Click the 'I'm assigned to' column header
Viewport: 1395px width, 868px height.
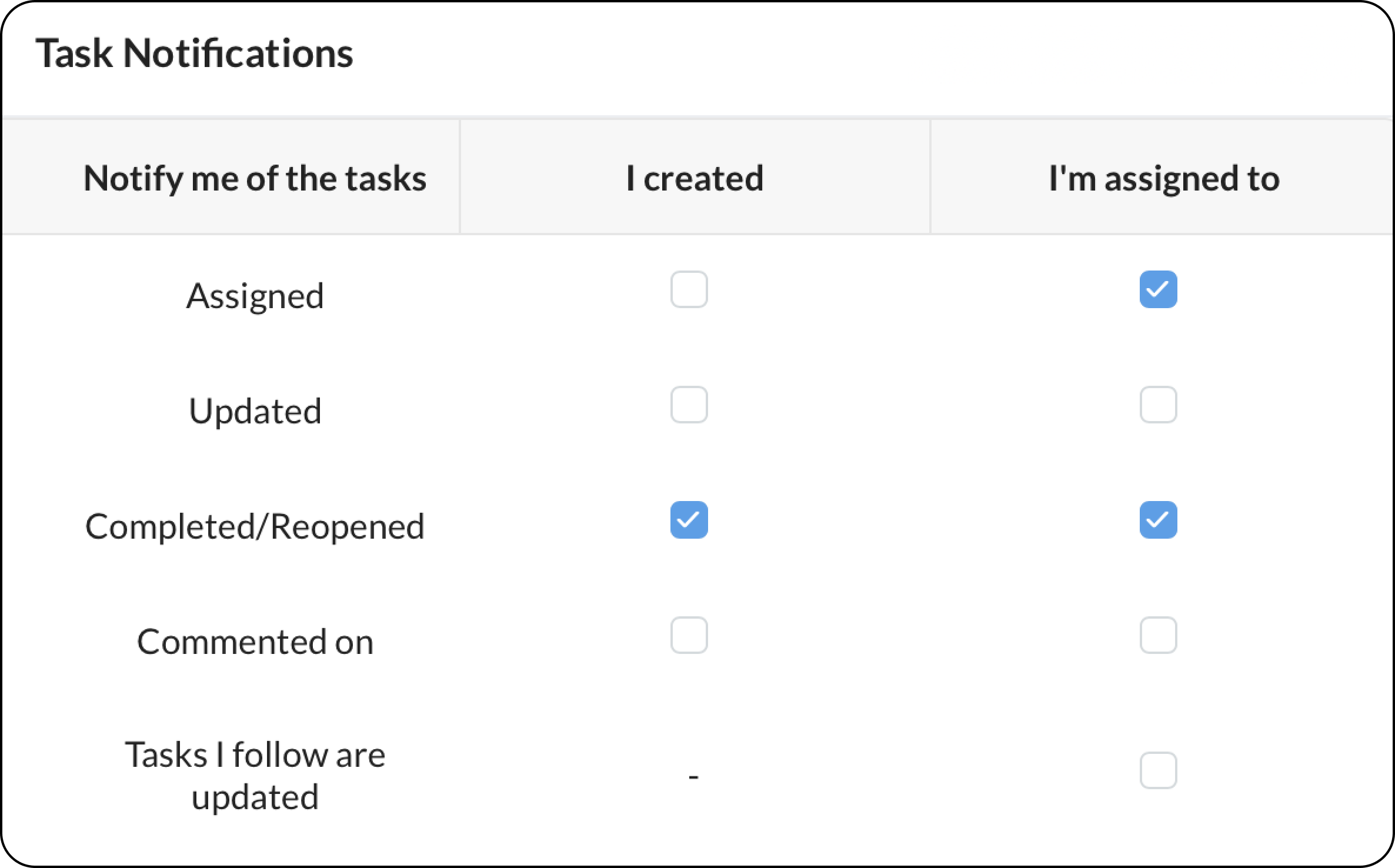1164,178
